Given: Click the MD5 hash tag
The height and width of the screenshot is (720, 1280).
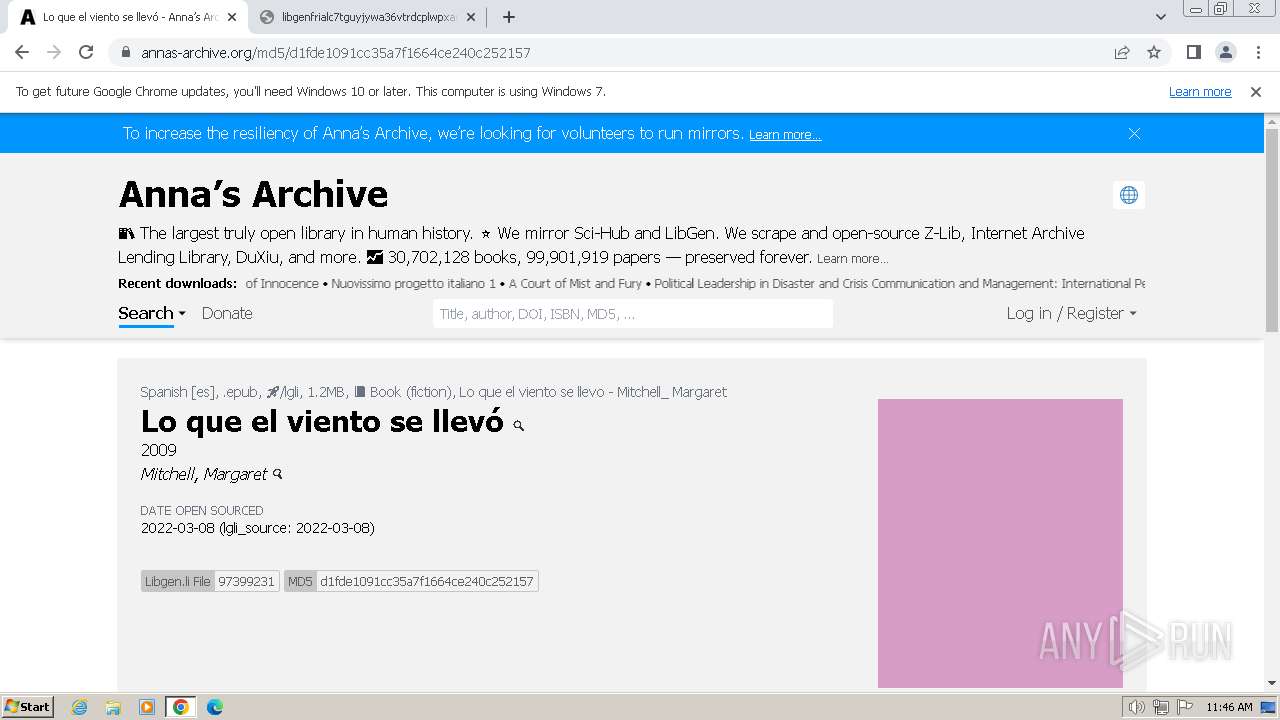Looking at the screenshot, I should (411, 581).
